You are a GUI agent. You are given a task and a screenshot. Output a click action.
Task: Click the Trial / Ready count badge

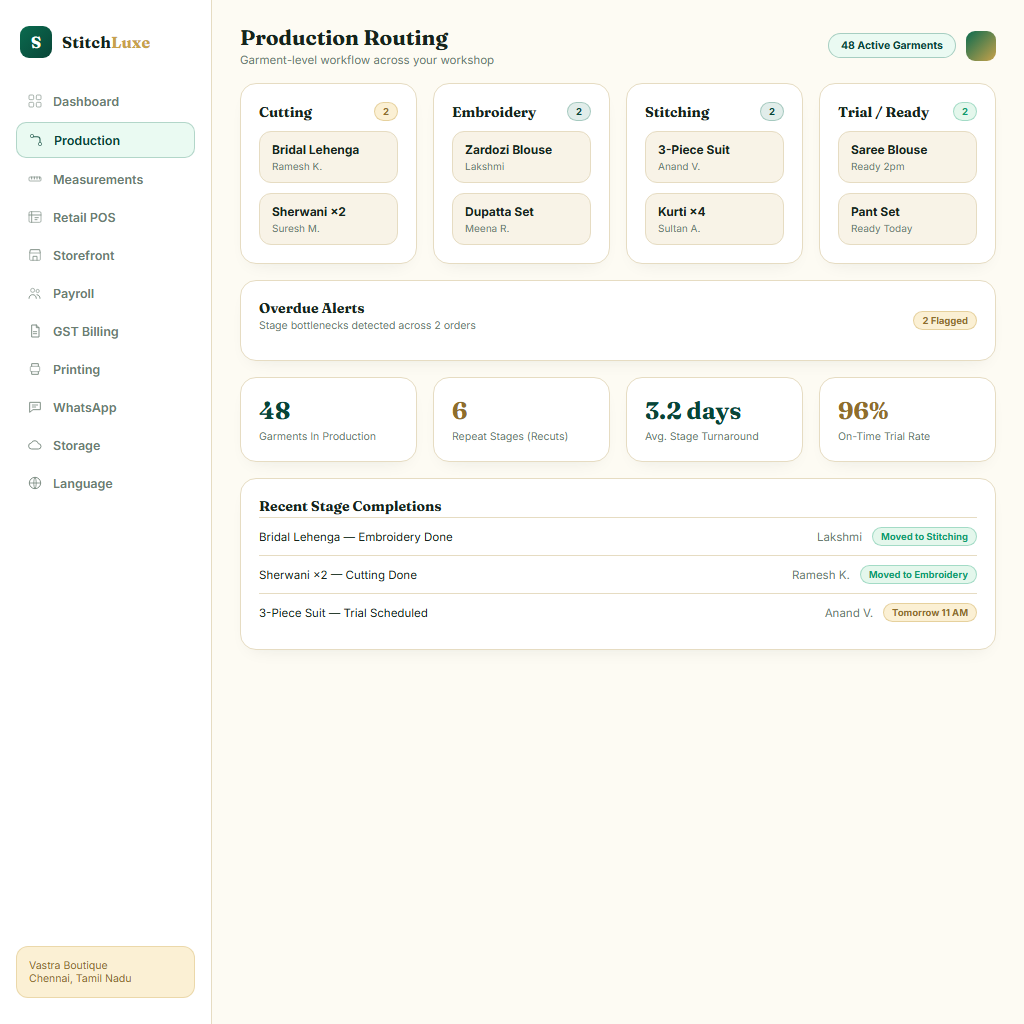coord(965,112)
